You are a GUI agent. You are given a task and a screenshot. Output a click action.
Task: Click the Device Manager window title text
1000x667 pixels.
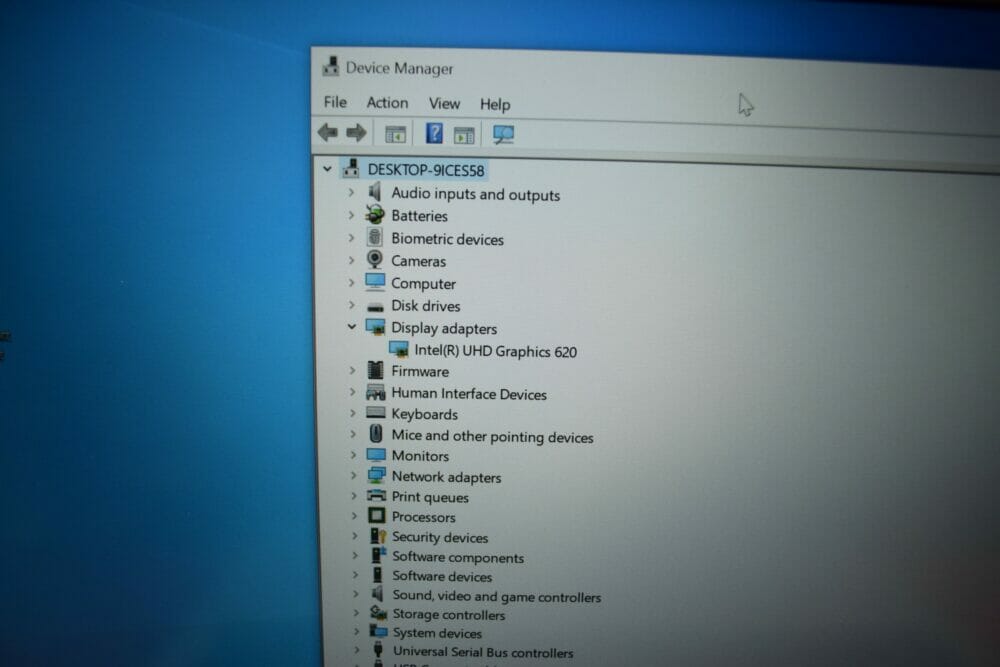[399, 68]
